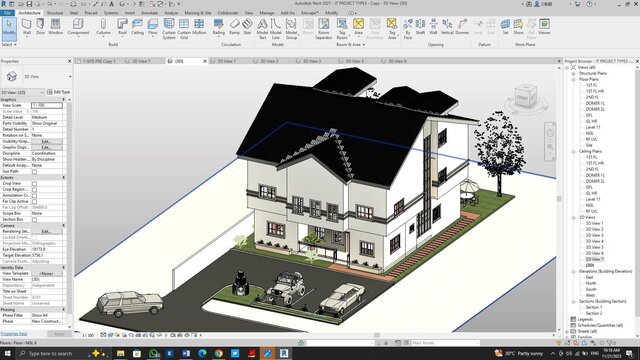
Task: Open 3D View 3 in Project Browser
Action: [594, 236]
